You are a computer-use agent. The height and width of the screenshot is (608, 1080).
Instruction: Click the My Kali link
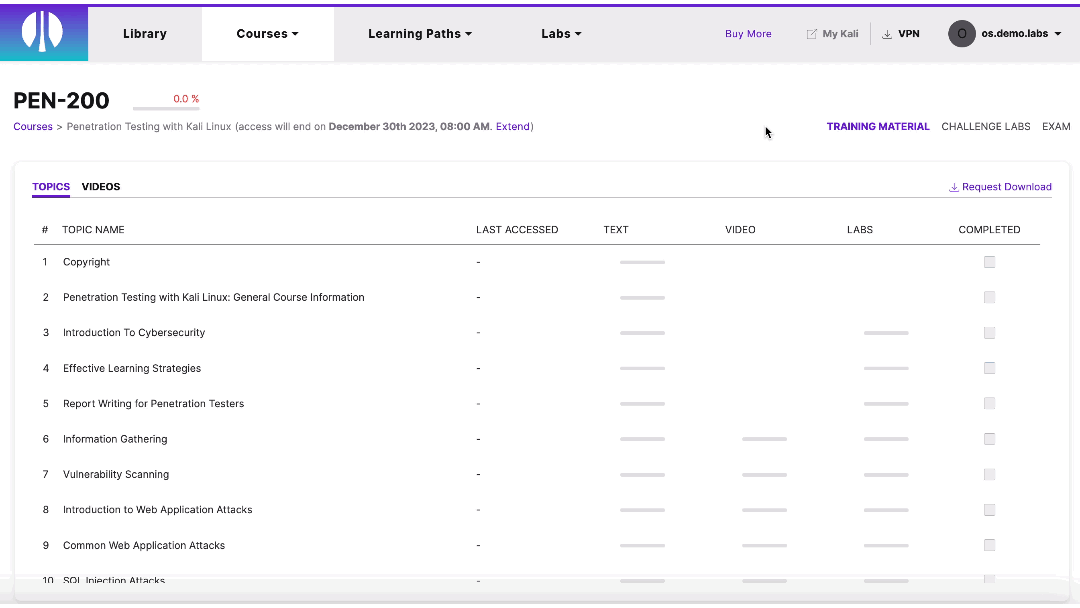pos(840,34)
